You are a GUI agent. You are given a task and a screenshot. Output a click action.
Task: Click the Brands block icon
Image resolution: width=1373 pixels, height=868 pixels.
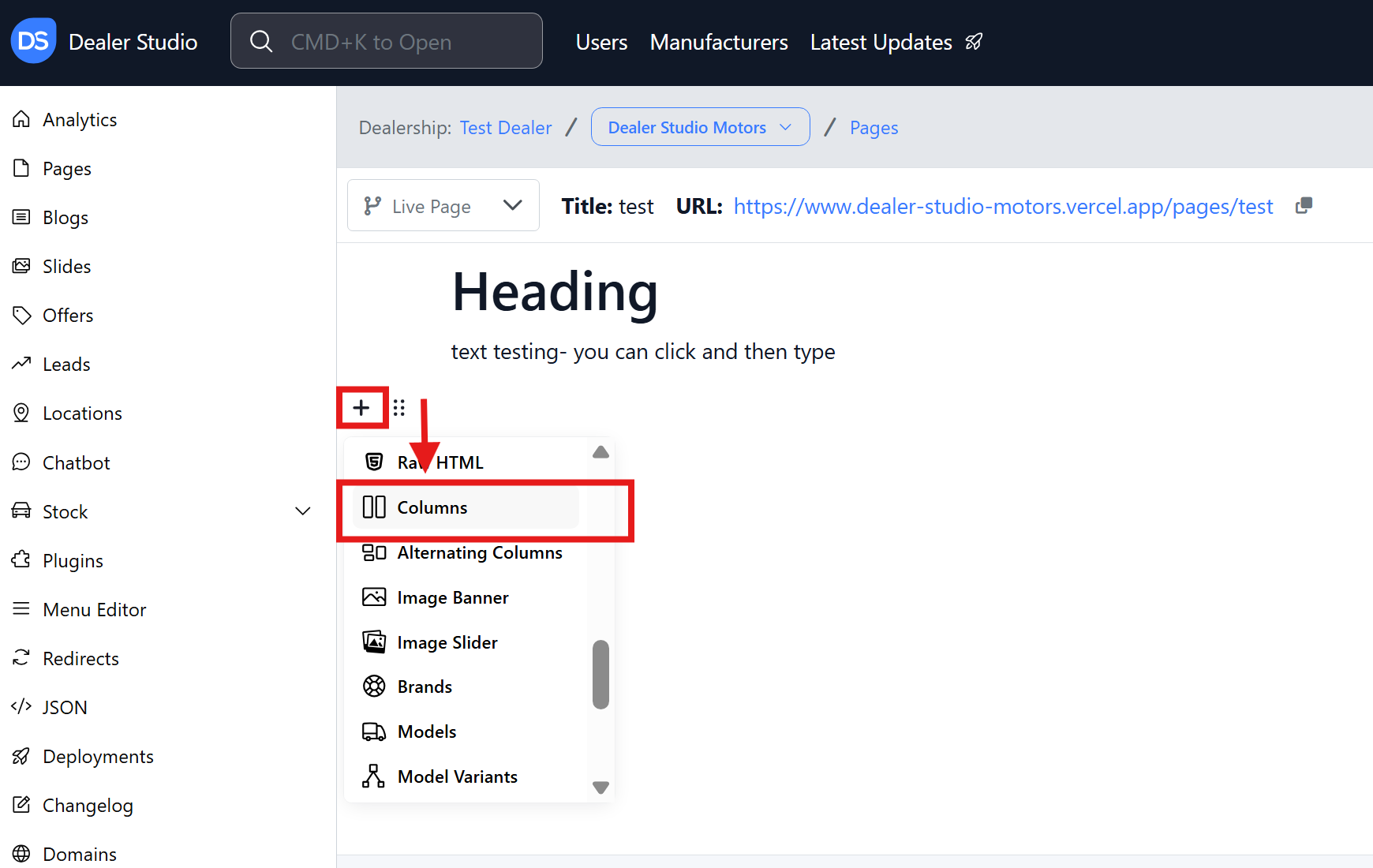[374, 687]
